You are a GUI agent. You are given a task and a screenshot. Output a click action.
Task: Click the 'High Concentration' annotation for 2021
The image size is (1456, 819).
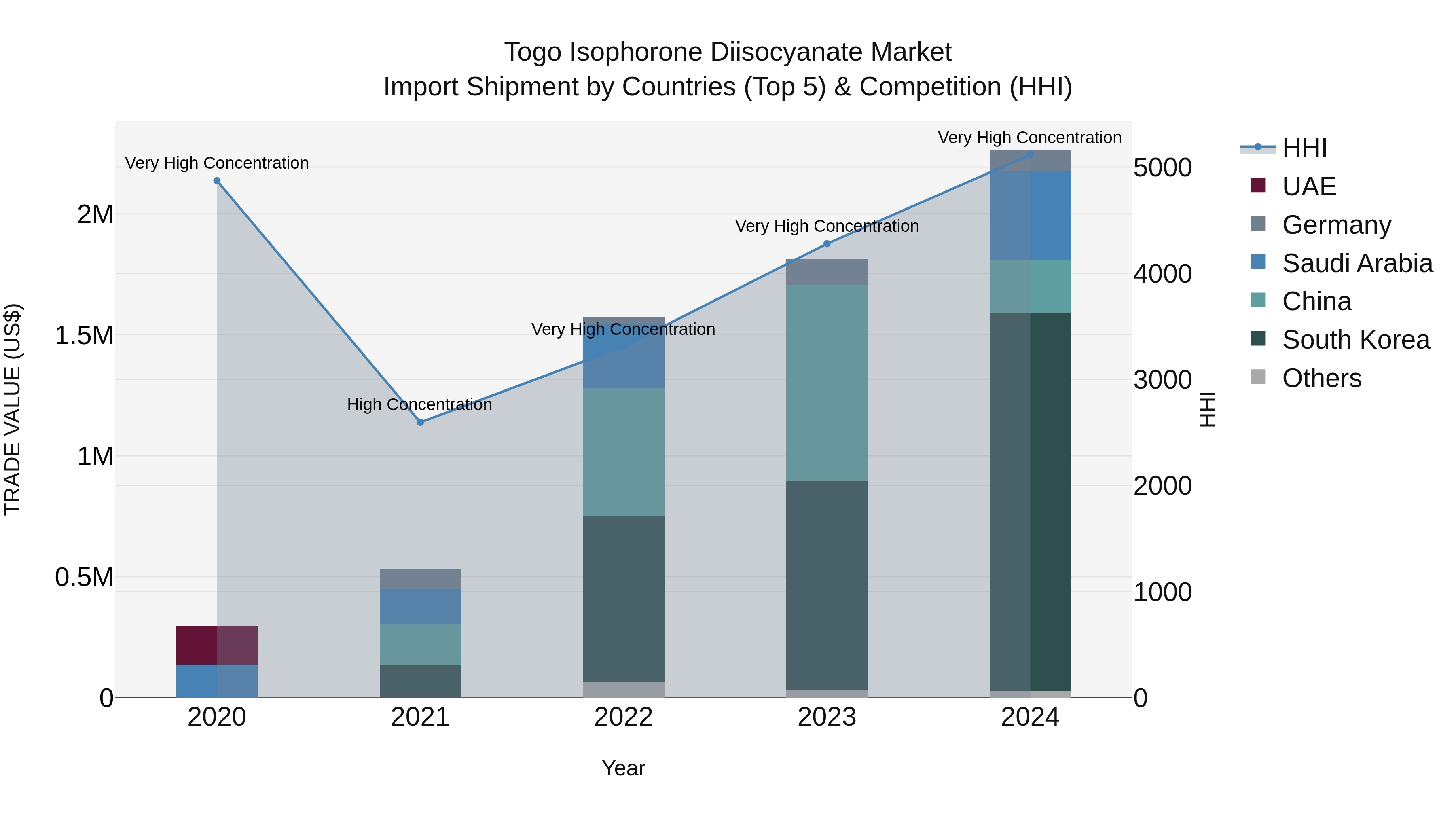tap(419, 404)
